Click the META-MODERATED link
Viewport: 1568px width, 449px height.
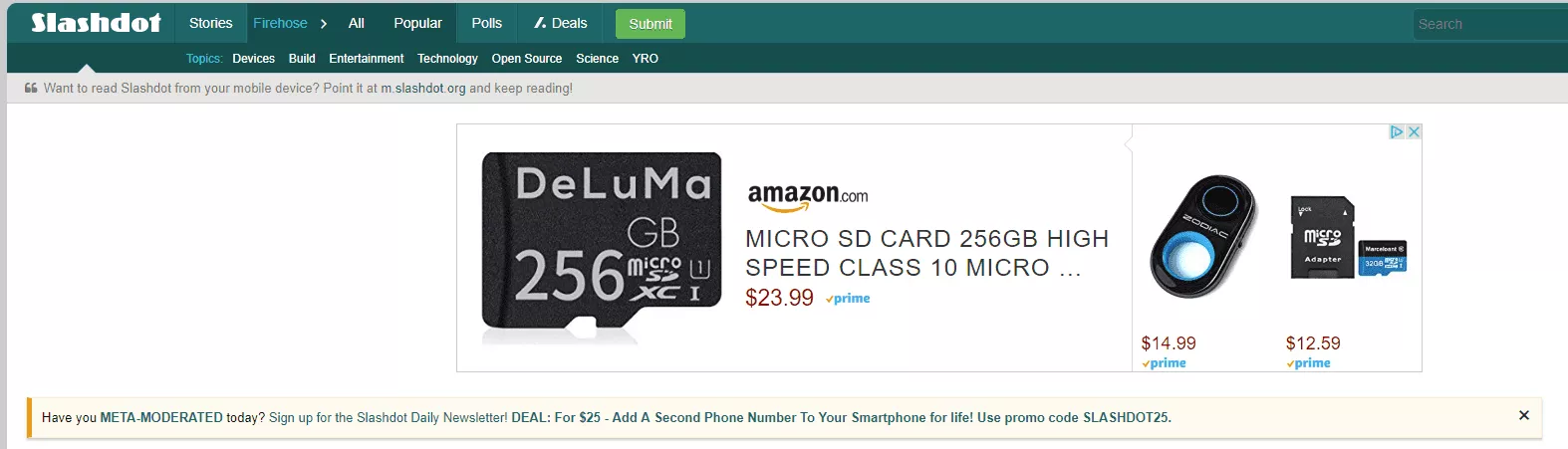161,418
